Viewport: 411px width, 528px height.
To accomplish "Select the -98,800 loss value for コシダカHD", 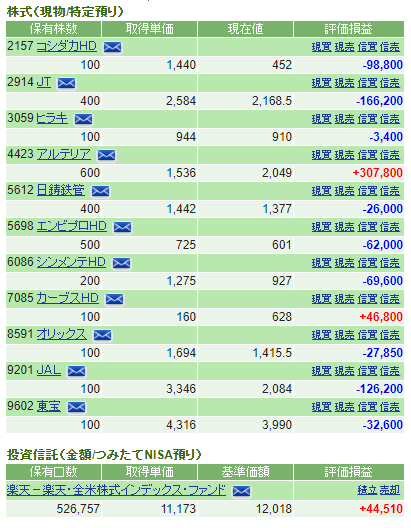I will (x=383, y=65).
